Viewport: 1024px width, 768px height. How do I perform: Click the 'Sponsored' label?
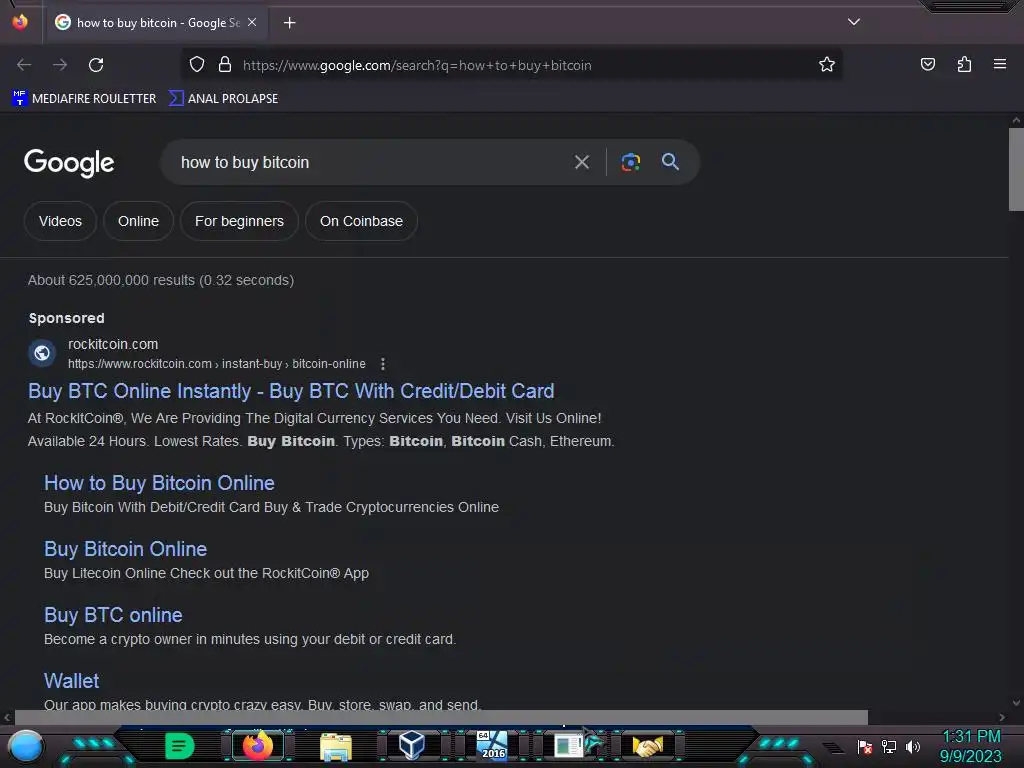67,318
